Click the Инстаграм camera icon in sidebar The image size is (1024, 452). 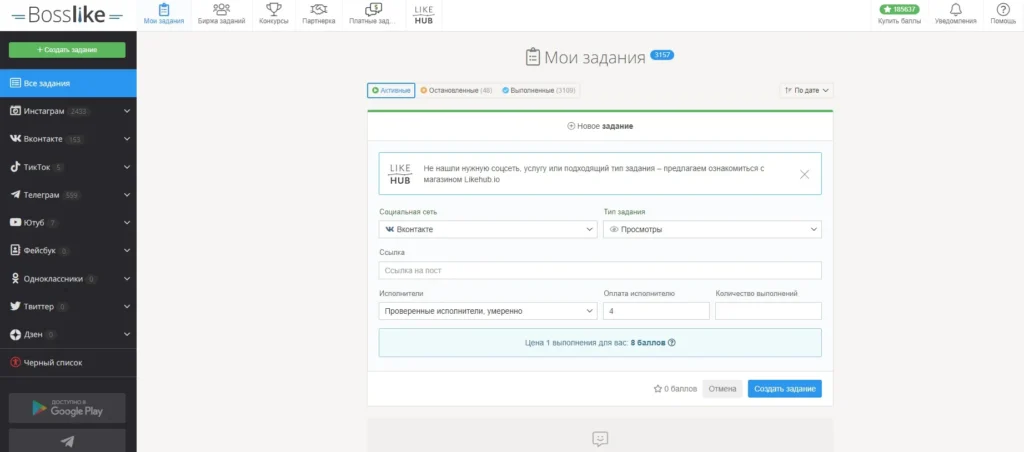coord(16,111)
